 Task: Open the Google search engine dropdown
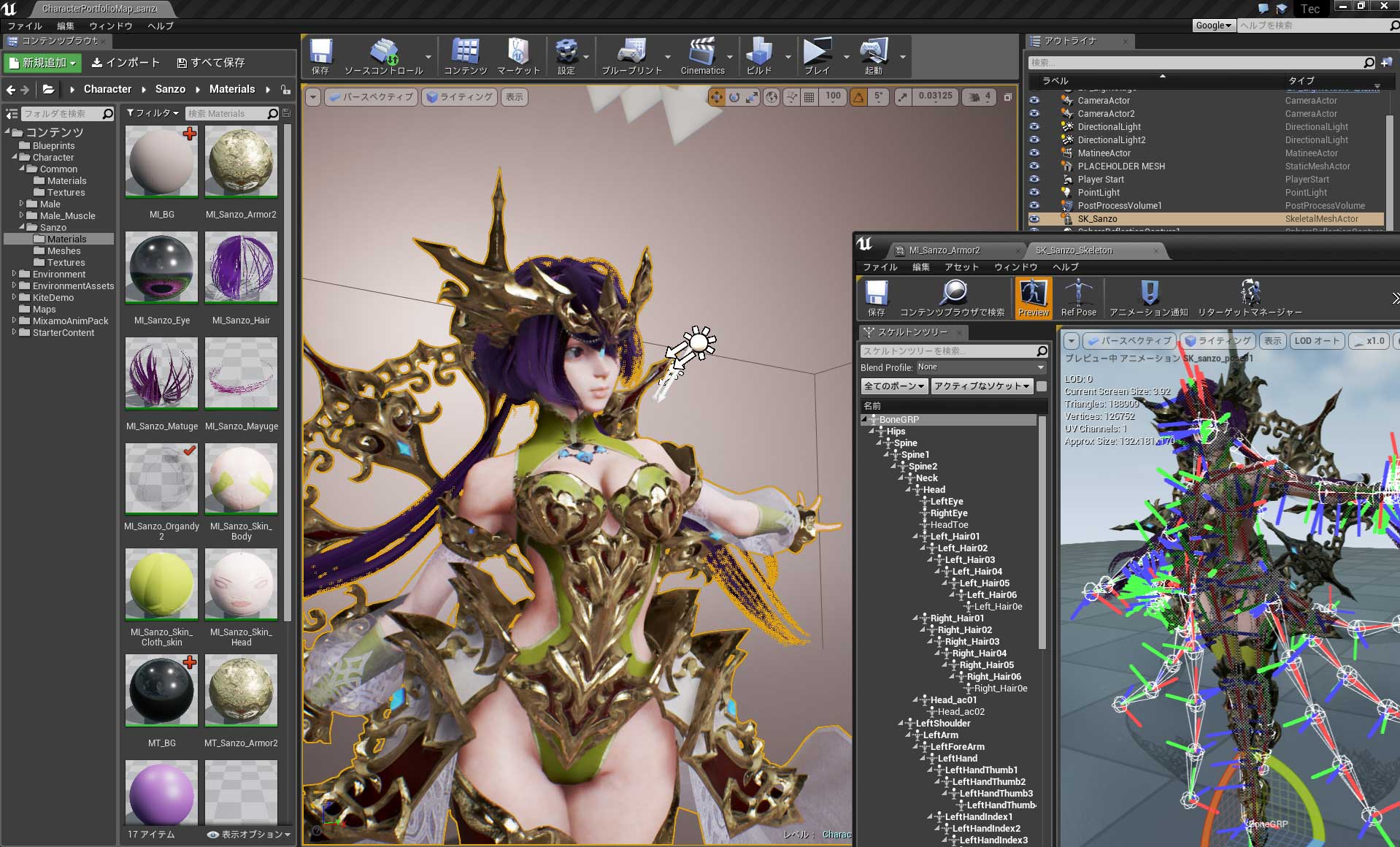pos(1213,26)
